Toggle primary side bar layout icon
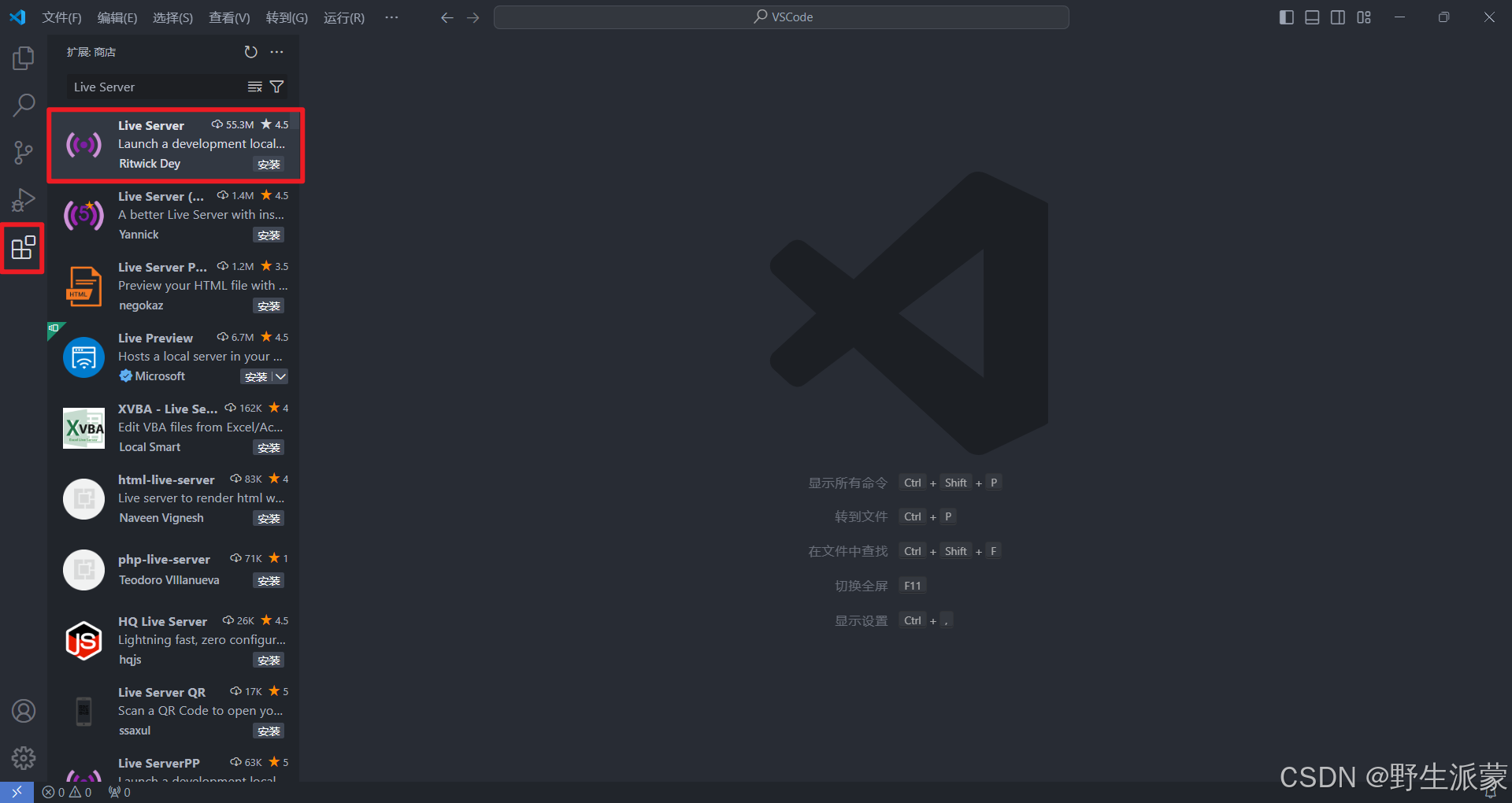 (x=1286, y=17)
